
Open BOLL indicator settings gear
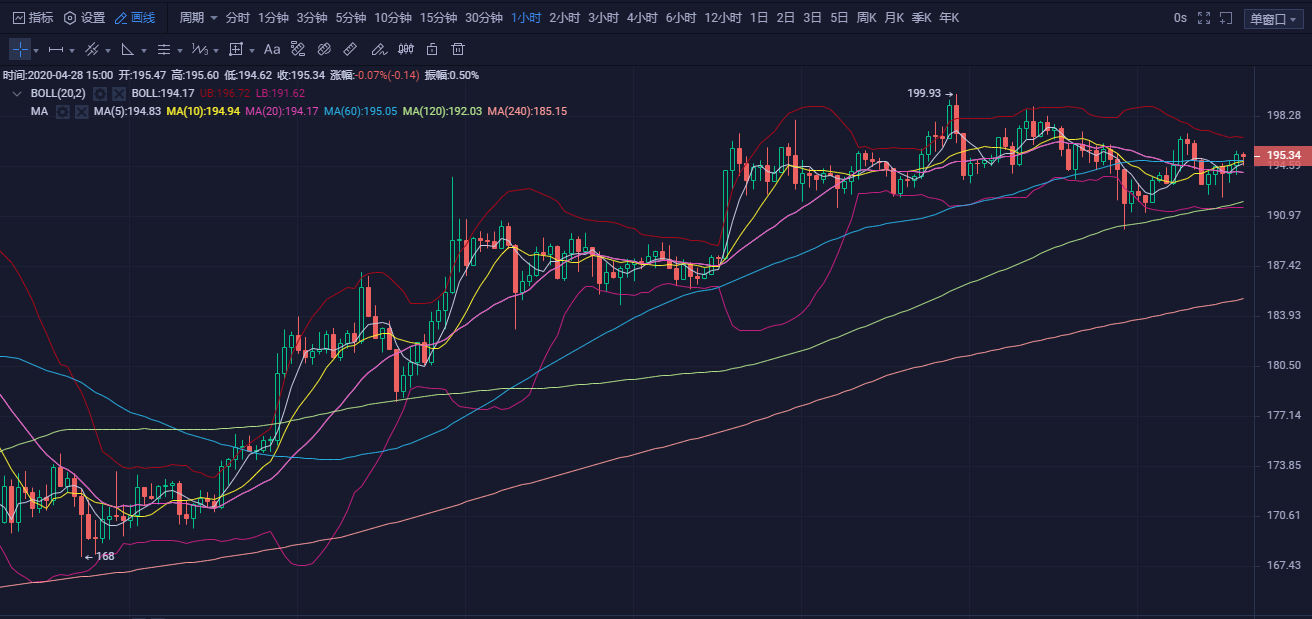100,93
